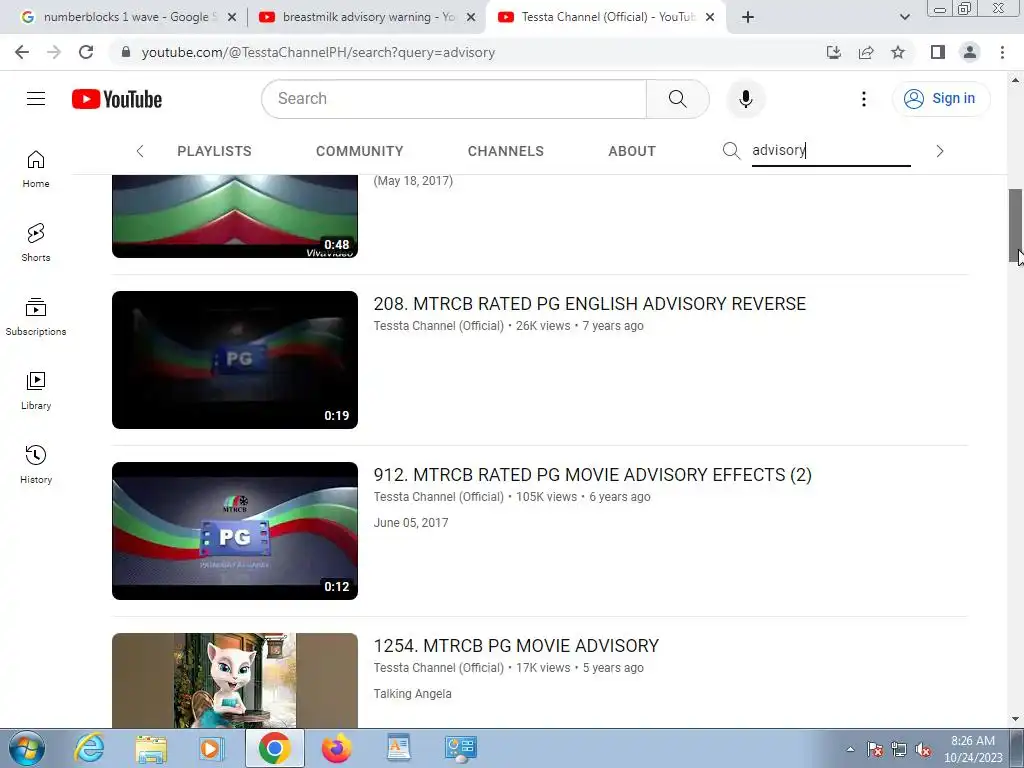Viewport: 1024px width, 768px height.
Task: Launch Firefox from the taskbar
Action: pyautogui.click(x=336, y=748)
